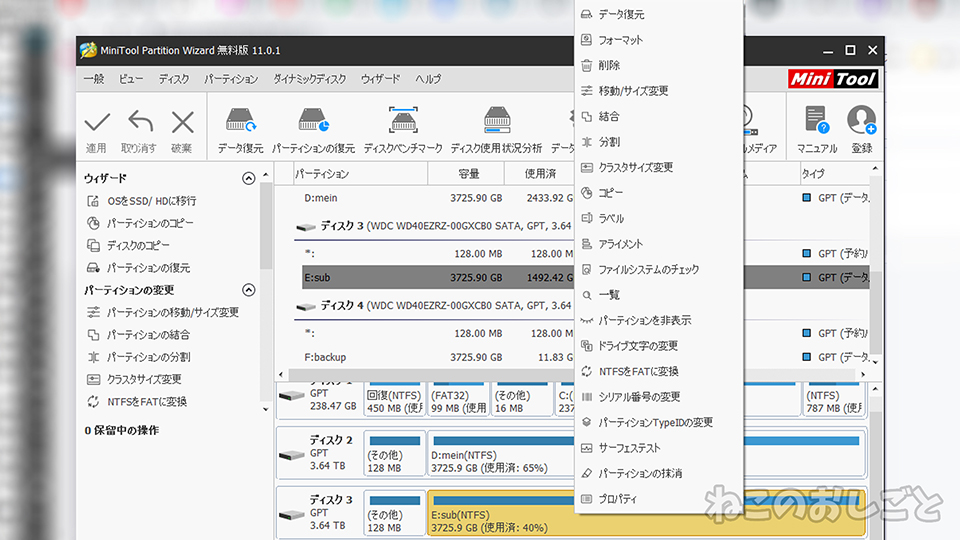Open the ディスク使用状況分析 toolbar icon
The image size is (960, 540).
(497, 120)
